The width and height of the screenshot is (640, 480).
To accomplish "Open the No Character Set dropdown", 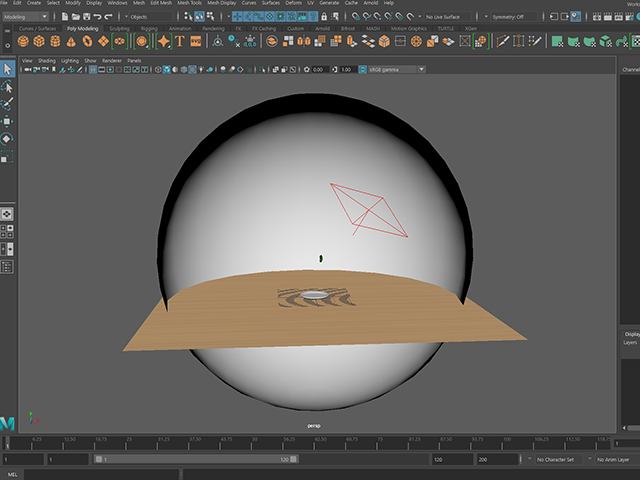I will pyautogui.click(x=559, y=460).
